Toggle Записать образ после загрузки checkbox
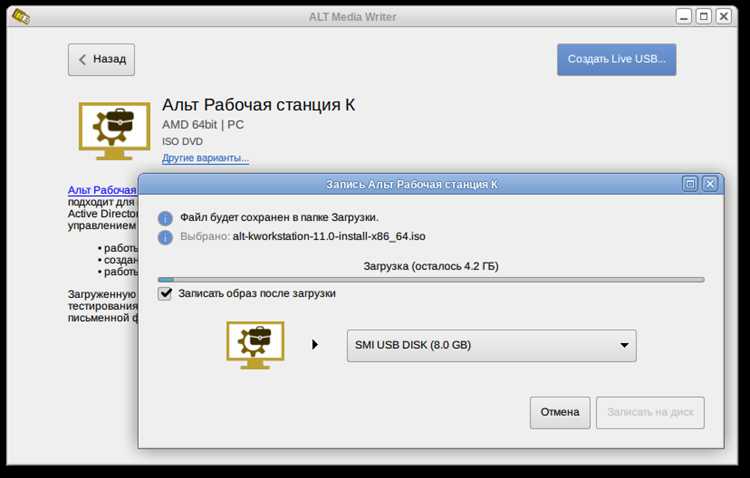This screenshot has width=750, height=478. pyautogui.click(x=165, y=293)
